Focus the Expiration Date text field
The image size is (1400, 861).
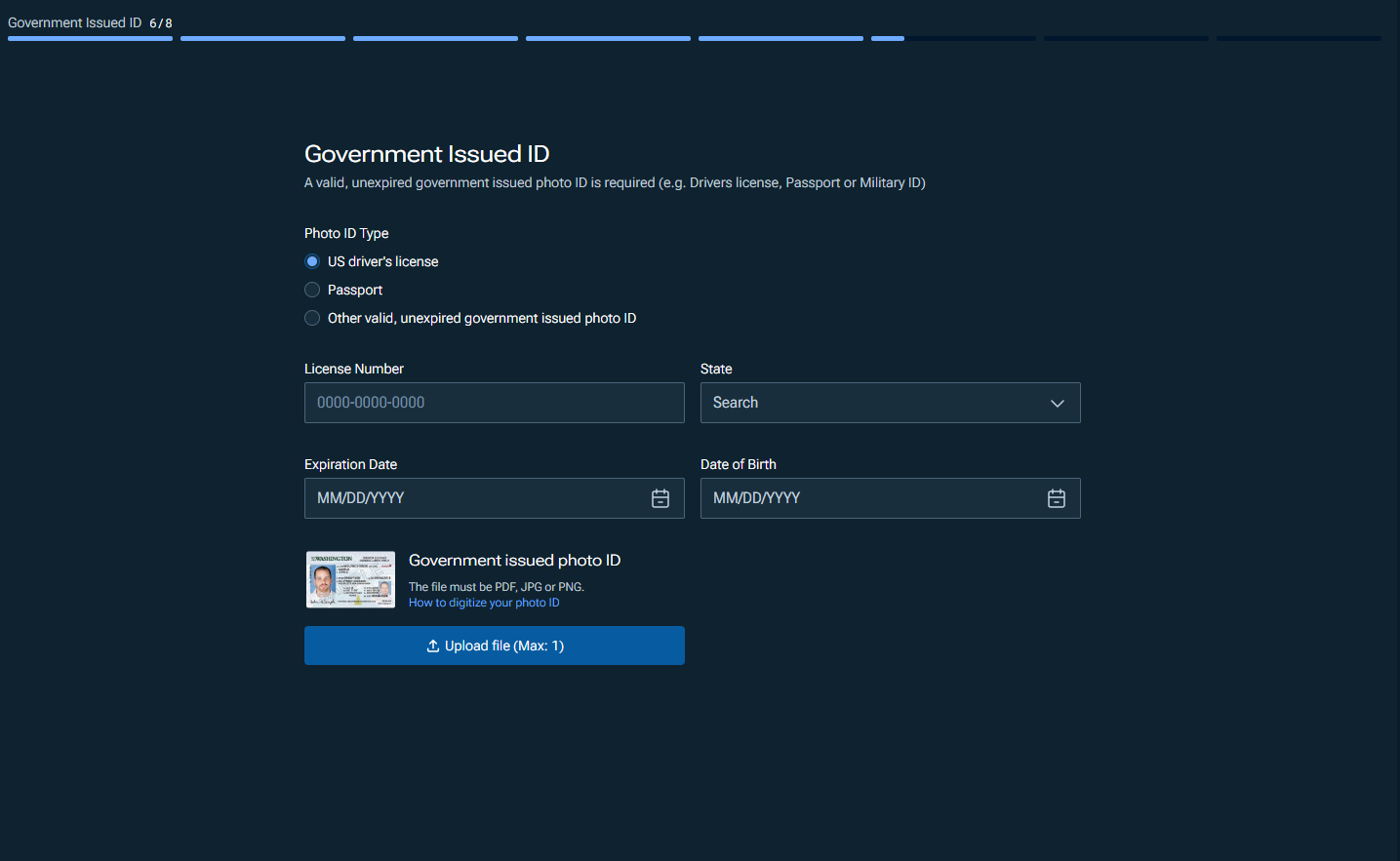point(495,498)
